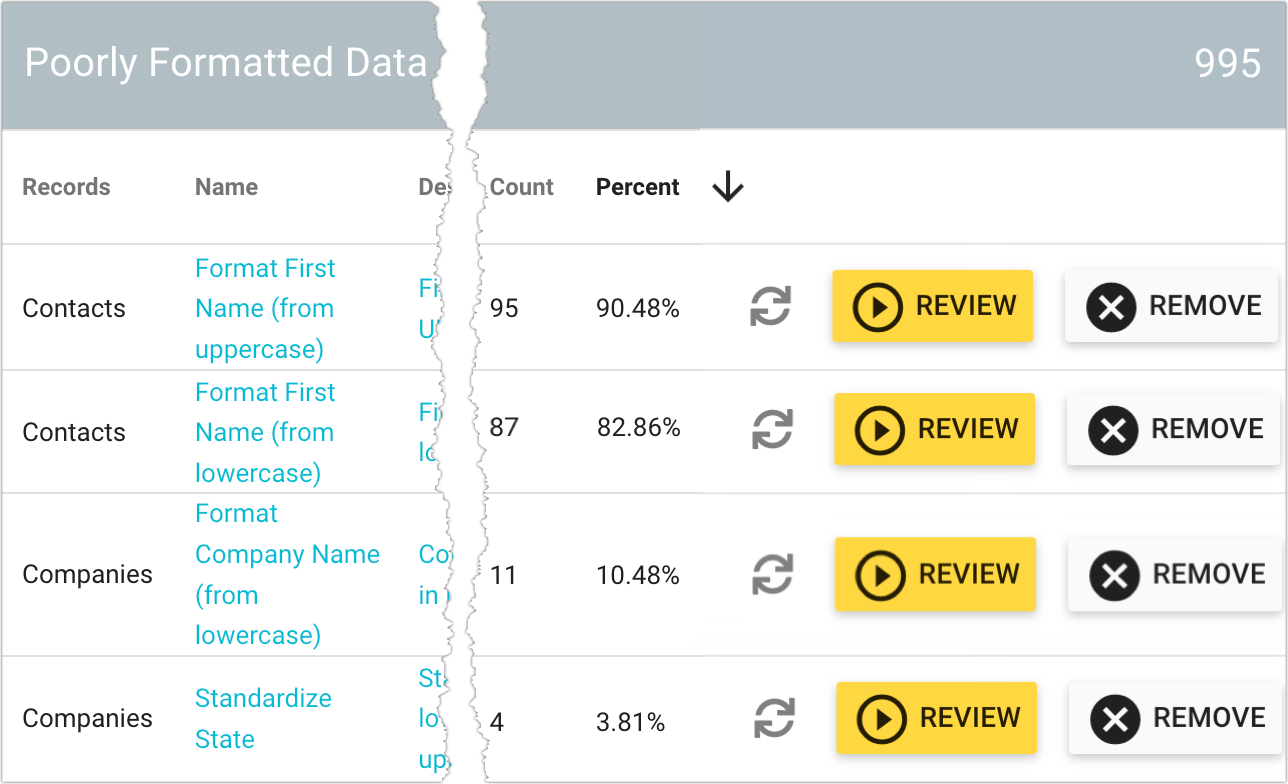This screenshot has width=1288, height=784.
Task: Open the Format Company Name (from lowercase) link
Action: click(288, 574)
